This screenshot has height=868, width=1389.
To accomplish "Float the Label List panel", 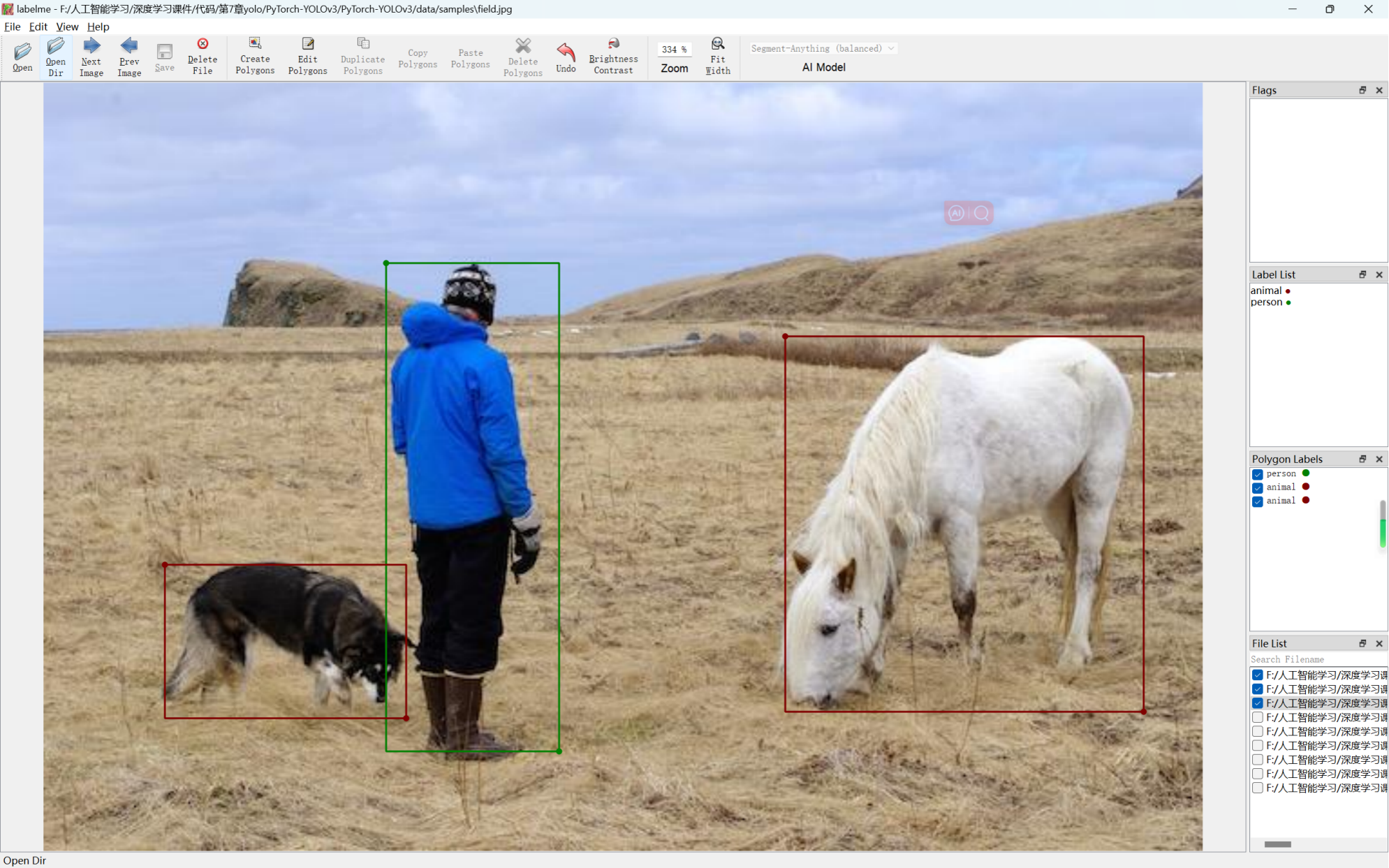I will [x=1362, y=274].
